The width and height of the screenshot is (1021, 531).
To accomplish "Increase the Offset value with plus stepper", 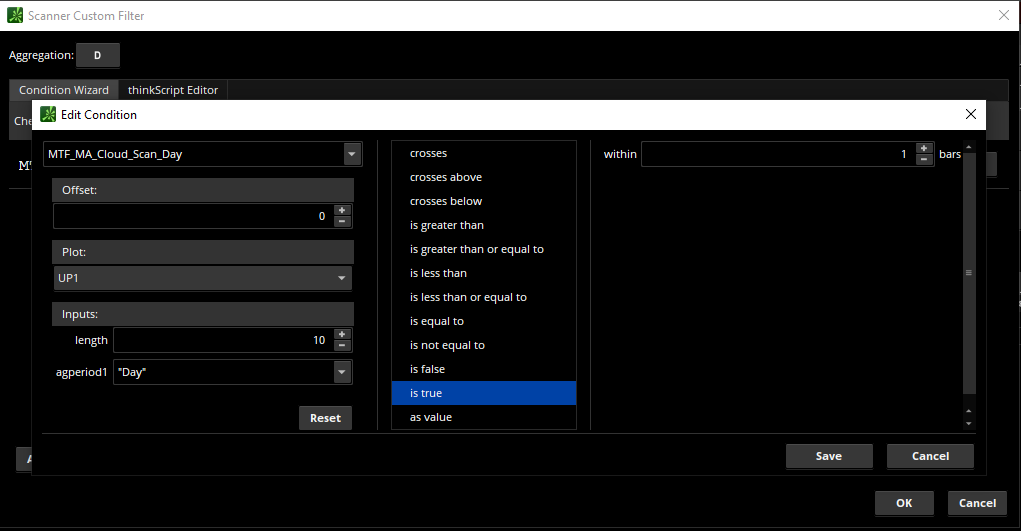I will click(342, 210).
